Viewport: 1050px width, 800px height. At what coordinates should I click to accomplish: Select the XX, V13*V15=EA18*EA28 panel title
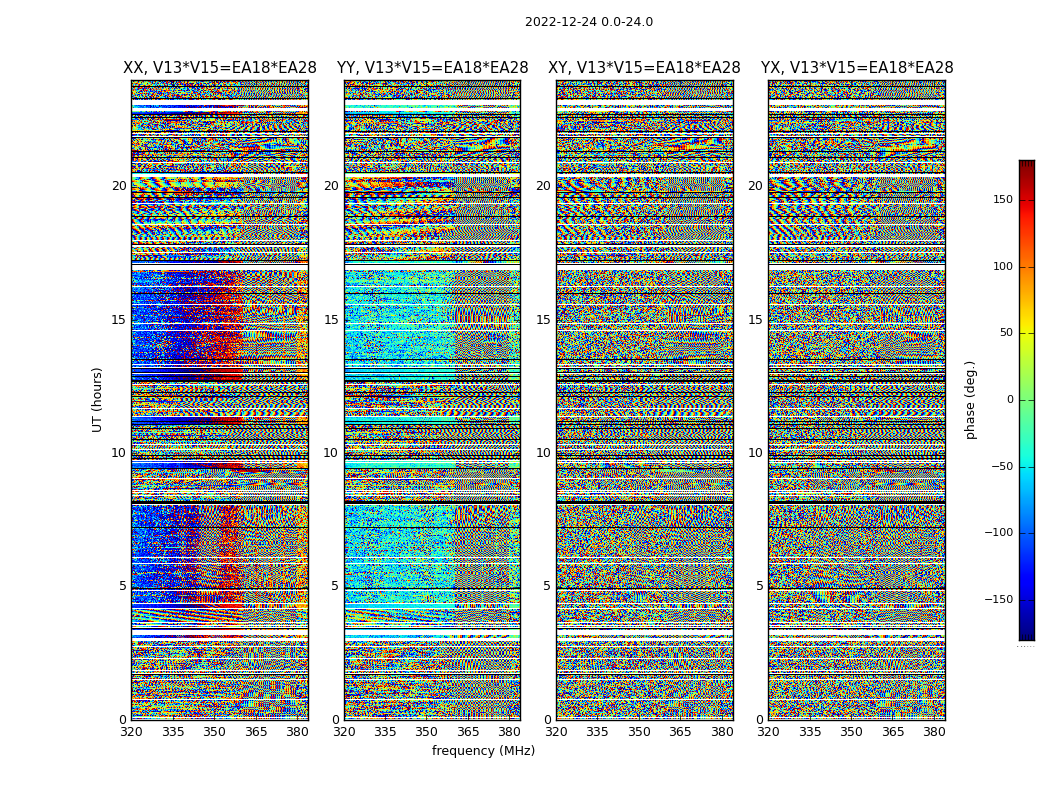click(220, 68)
